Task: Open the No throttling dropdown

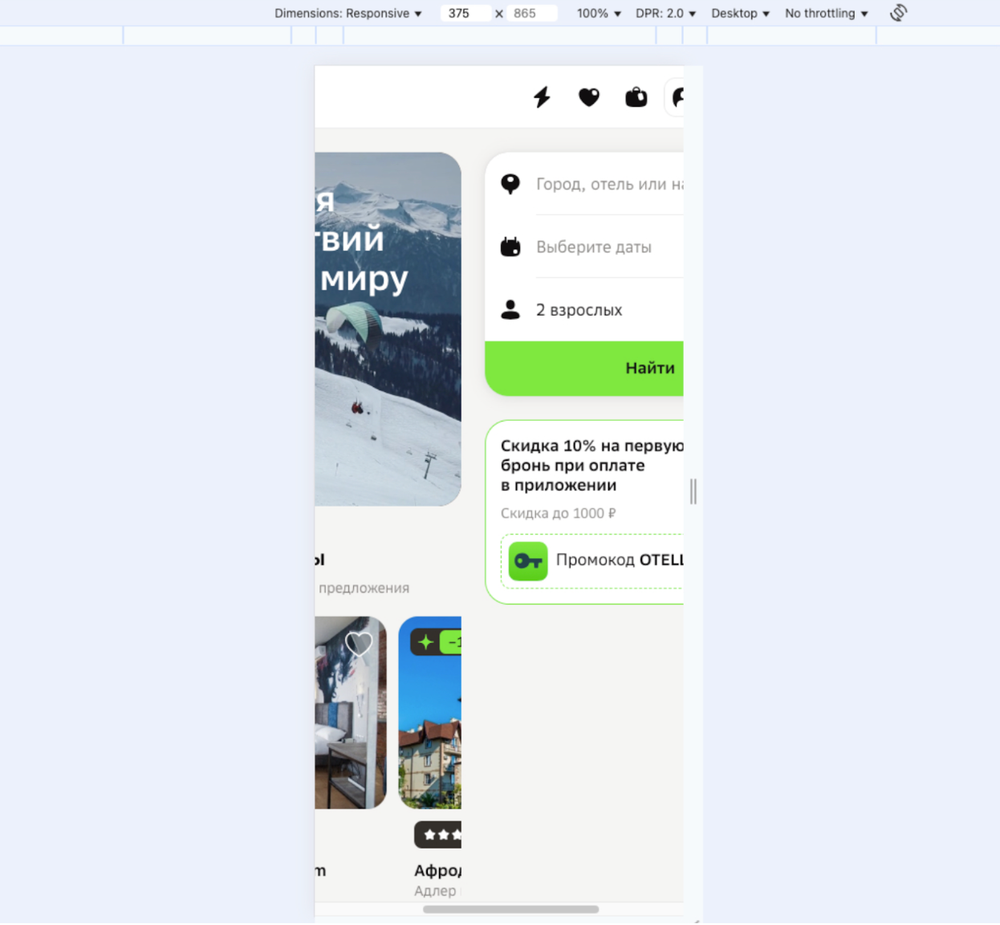Action: coord(826,13)
